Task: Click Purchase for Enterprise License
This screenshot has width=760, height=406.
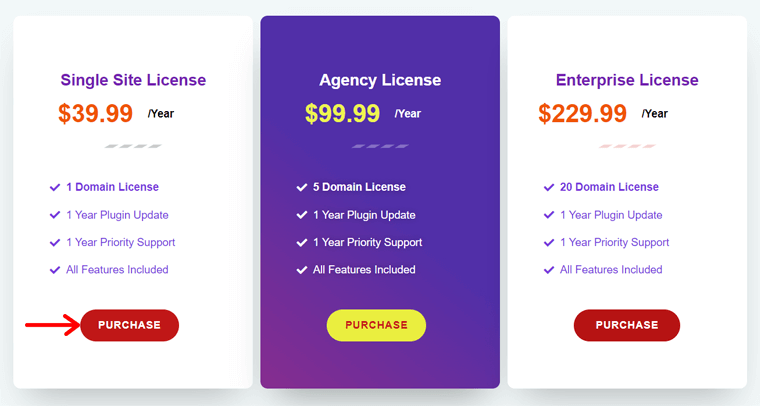Action: point(627,325)
